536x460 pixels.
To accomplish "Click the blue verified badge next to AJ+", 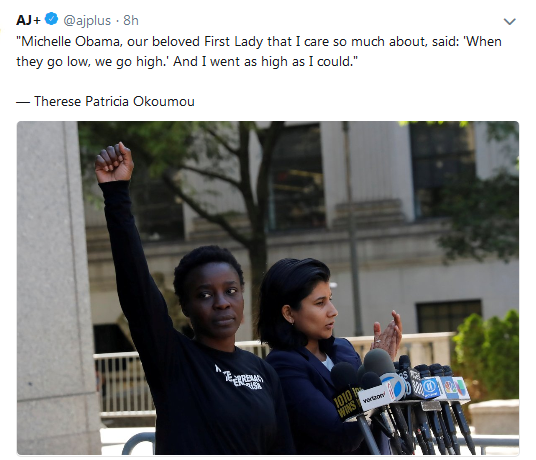I will click(52, 19).
